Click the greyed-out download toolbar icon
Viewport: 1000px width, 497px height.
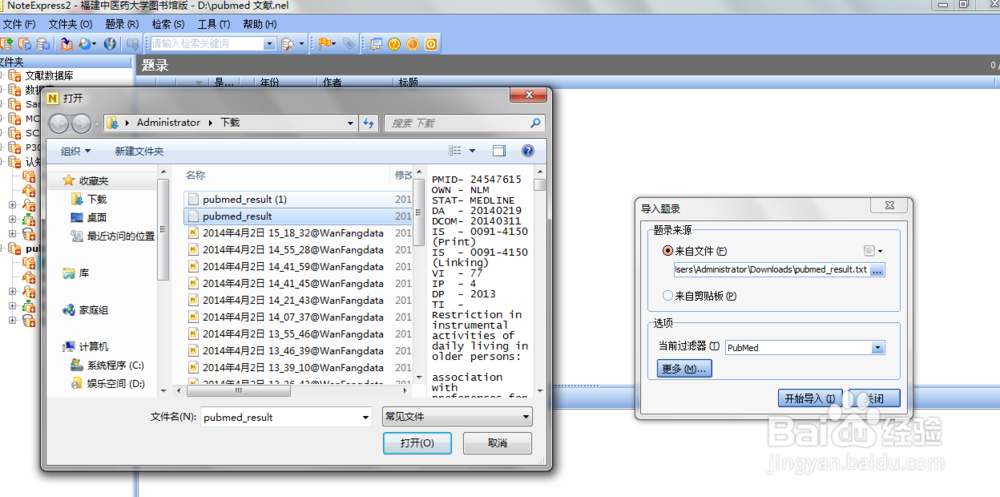[132, 44]
